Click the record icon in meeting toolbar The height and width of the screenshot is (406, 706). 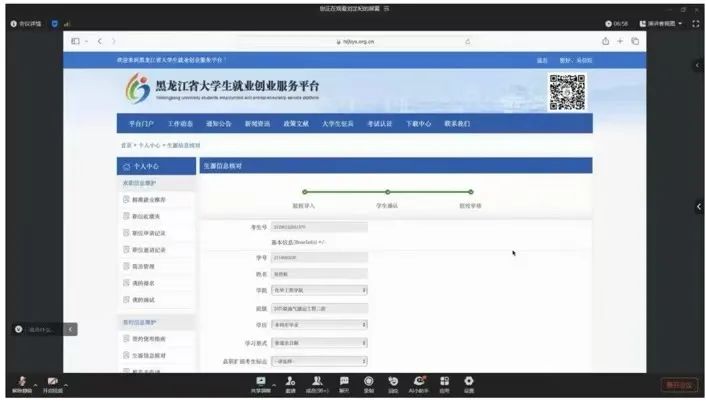[x=368, y=381]
